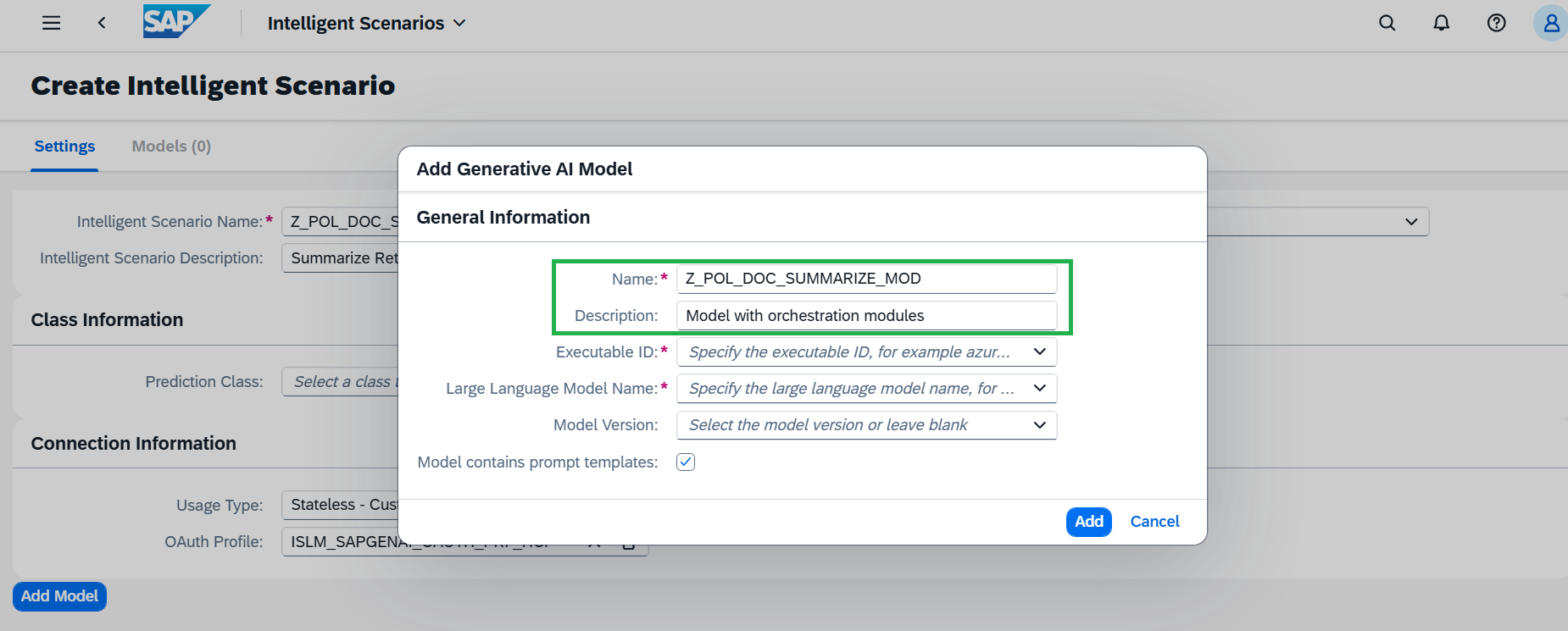Go back with the back arrow

102,23
